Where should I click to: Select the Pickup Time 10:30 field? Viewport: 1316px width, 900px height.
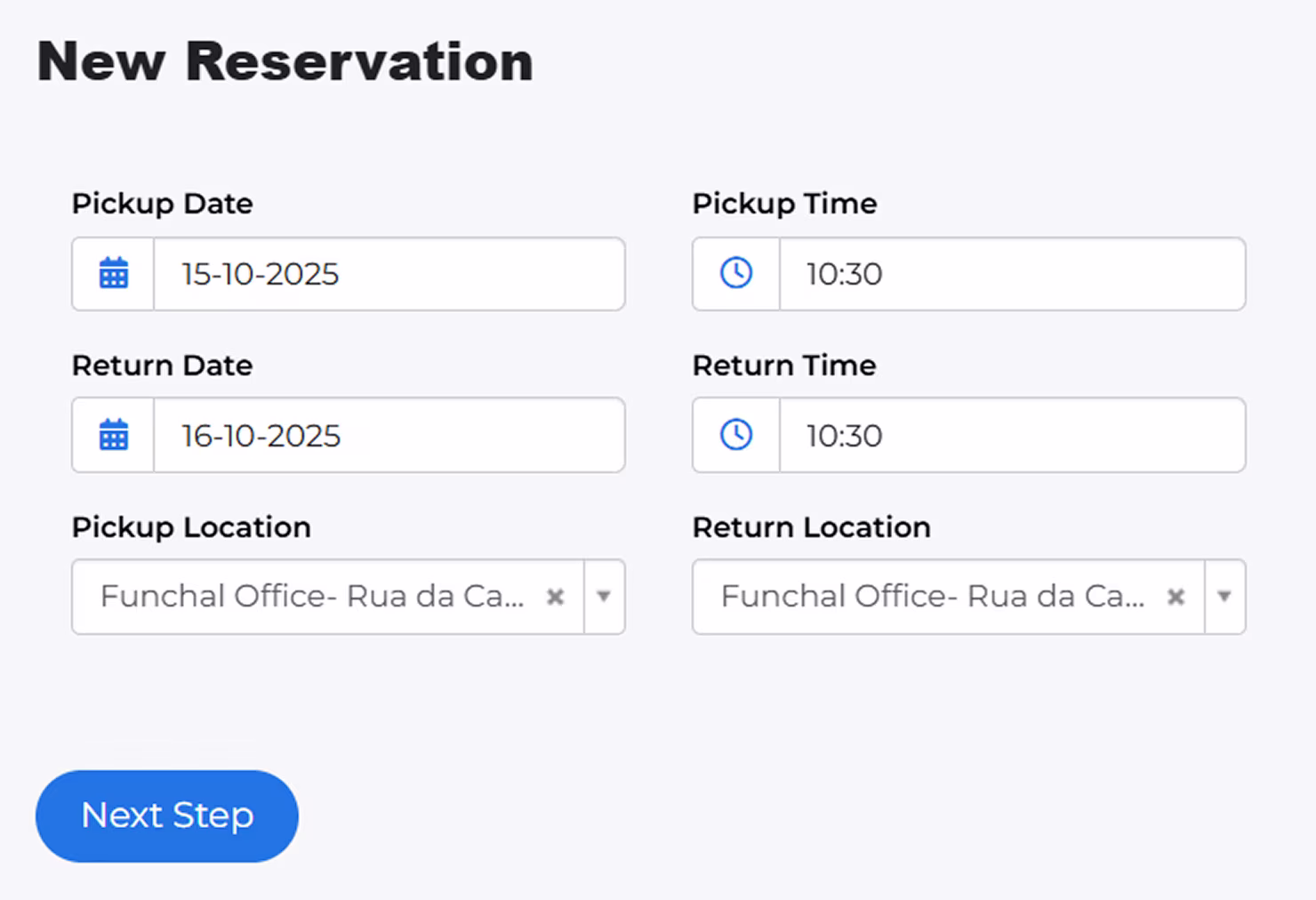[1011, 274]
